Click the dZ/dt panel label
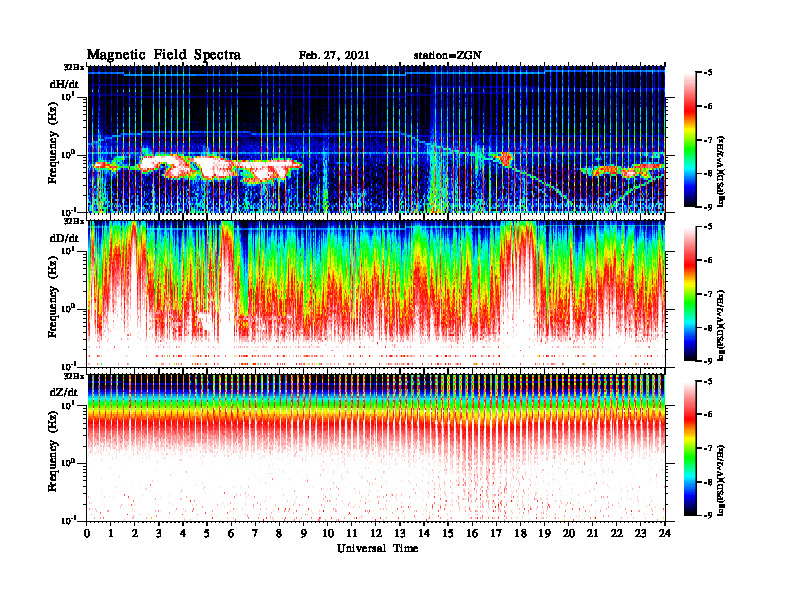 64,392
